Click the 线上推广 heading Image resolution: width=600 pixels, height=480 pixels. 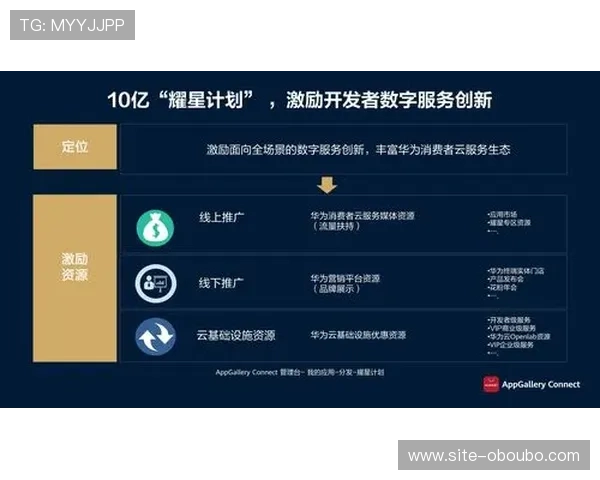221,217
